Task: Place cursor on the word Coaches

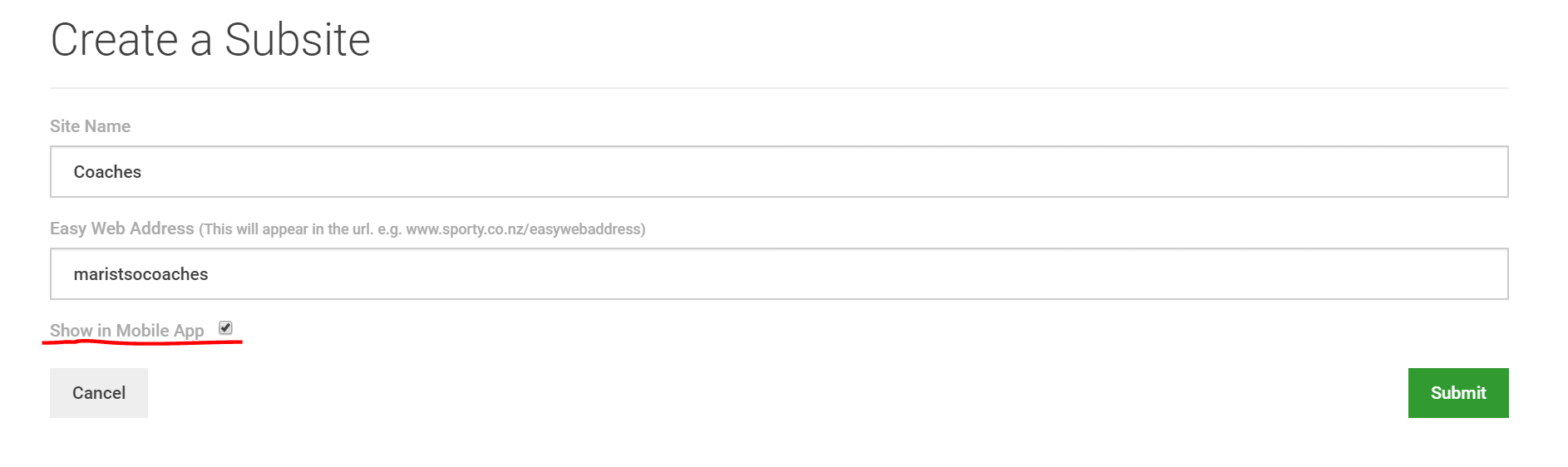Action: pos(107,172)
